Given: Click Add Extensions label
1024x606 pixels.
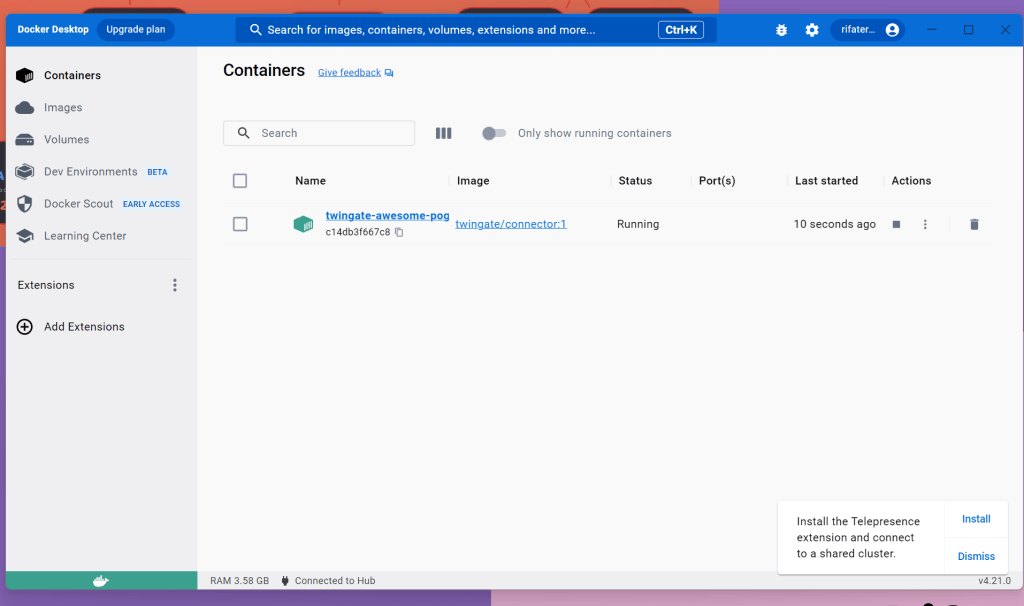Looking at the screenshot, I should pos(84,327).
